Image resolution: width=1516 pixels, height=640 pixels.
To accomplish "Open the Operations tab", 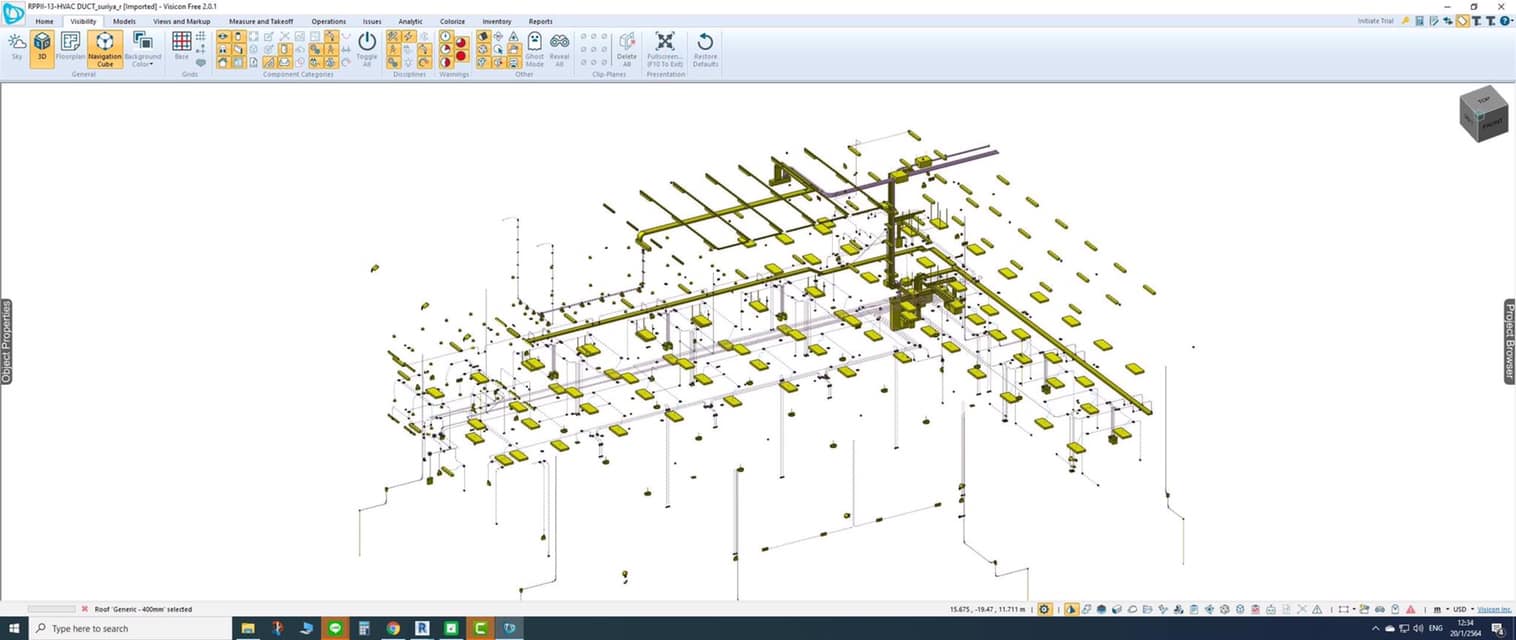I will coord(329,21).
